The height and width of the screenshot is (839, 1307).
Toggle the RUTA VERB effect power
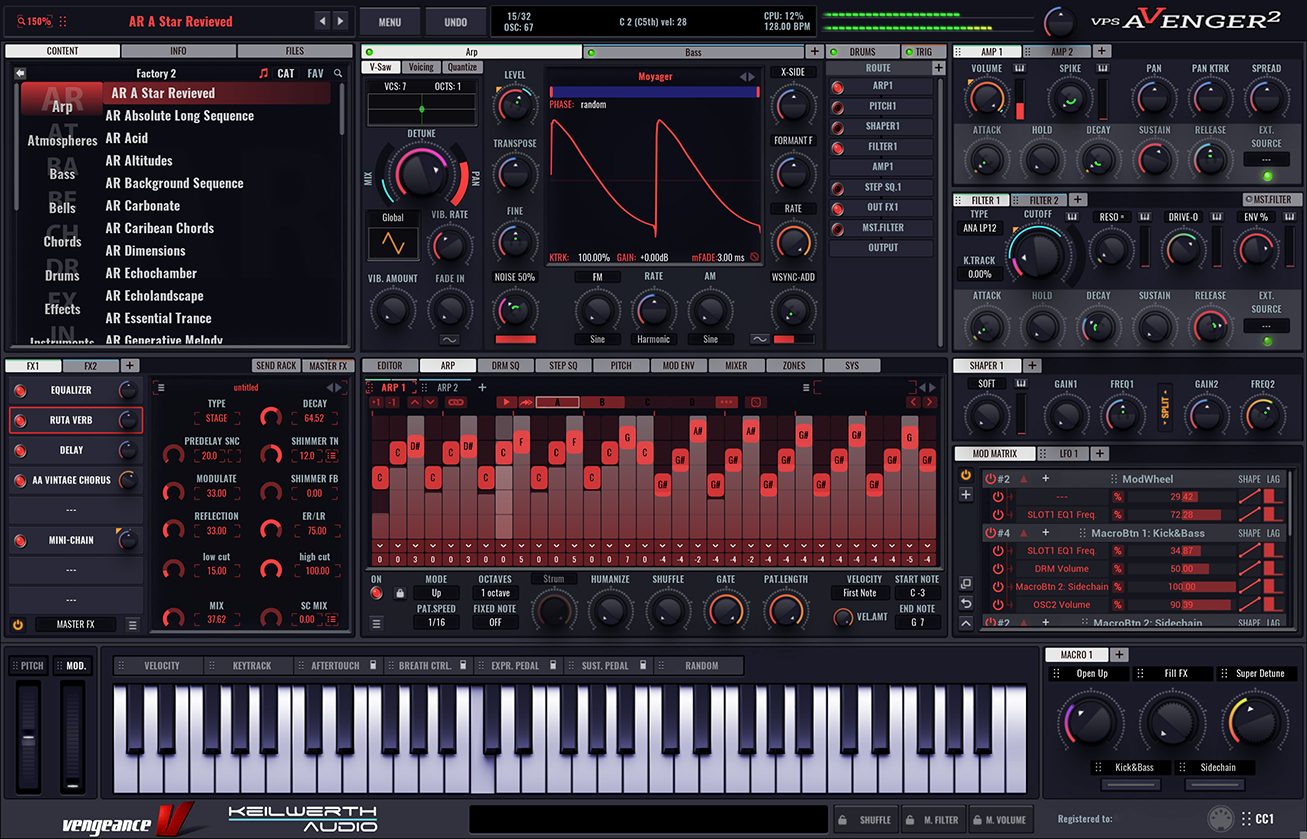point(20,420)
